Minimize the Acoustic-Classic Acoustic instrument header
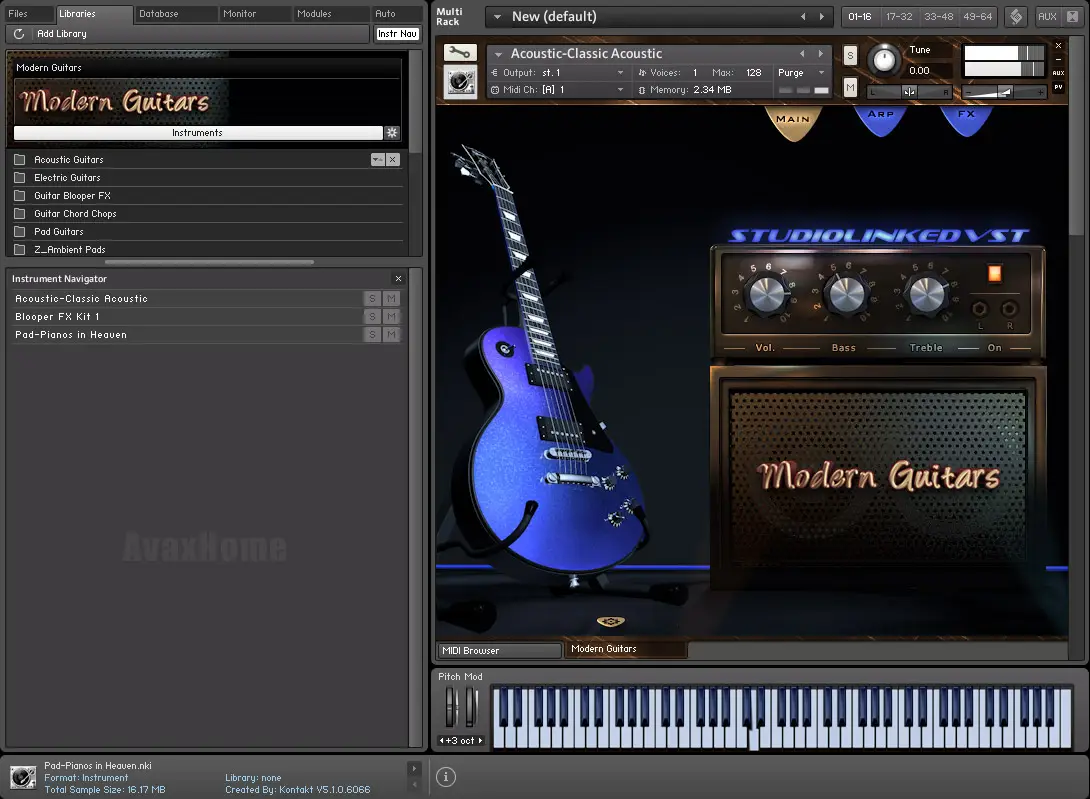 click(x=1058, y=59)
